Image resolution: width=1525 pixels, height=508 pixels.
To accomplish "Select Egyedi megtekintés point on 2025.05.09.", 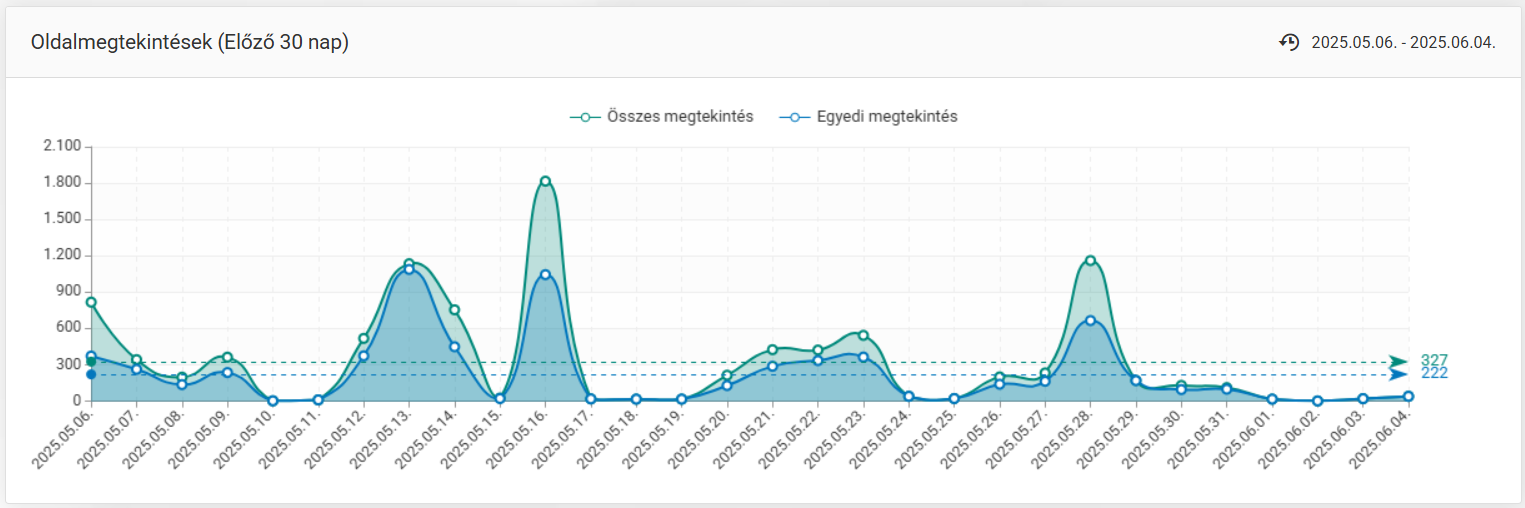I will point(227,372).
